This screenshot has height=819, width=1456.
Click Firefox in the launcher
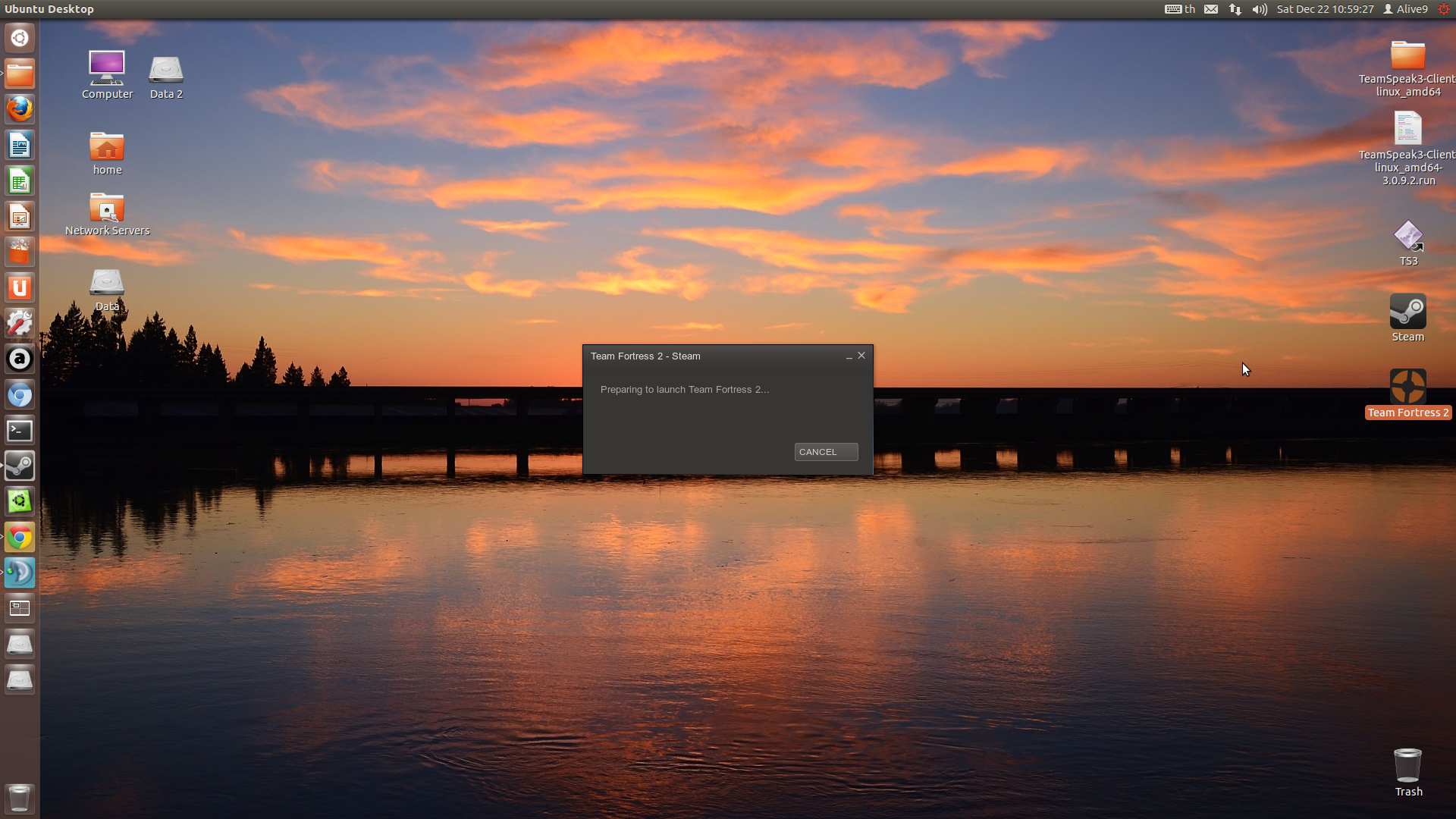(20, 109)
